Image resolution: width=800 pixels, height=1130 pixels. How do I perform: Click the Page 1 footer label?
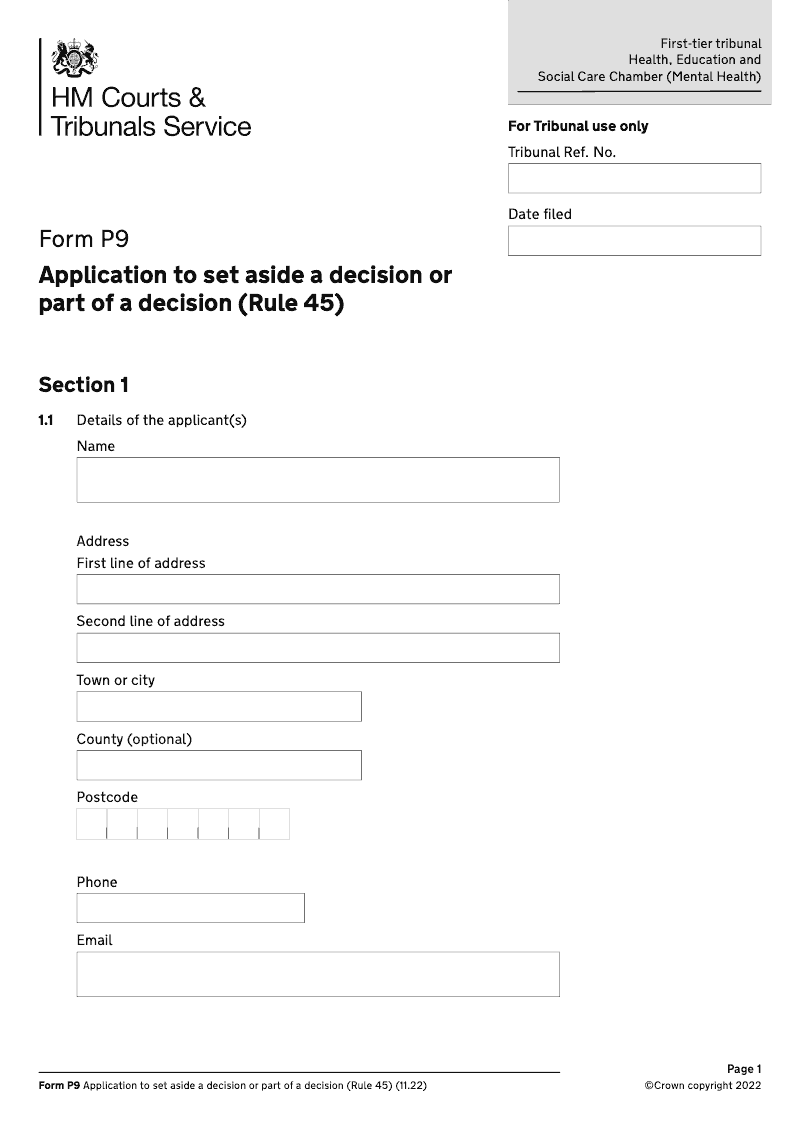pyautogui.click(x=744, y=1070)
